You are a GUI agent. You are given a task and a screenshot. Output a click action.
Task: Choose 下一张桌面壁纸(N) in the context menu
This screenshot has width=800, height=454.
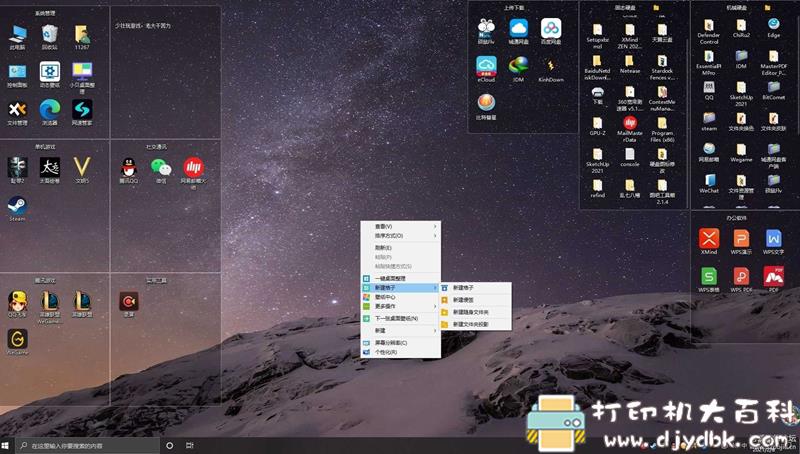(x=401, y=318)
